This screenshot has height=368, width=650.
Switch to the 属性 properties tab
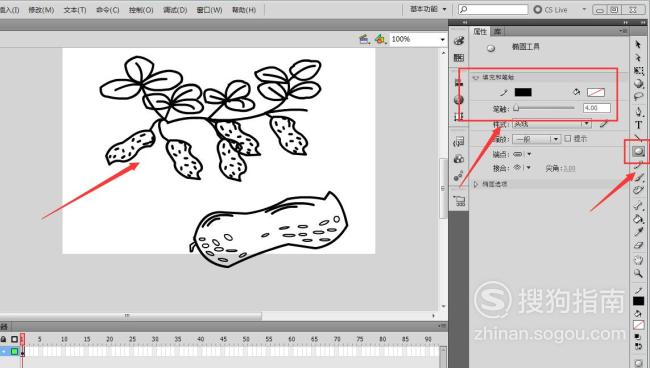480,31
